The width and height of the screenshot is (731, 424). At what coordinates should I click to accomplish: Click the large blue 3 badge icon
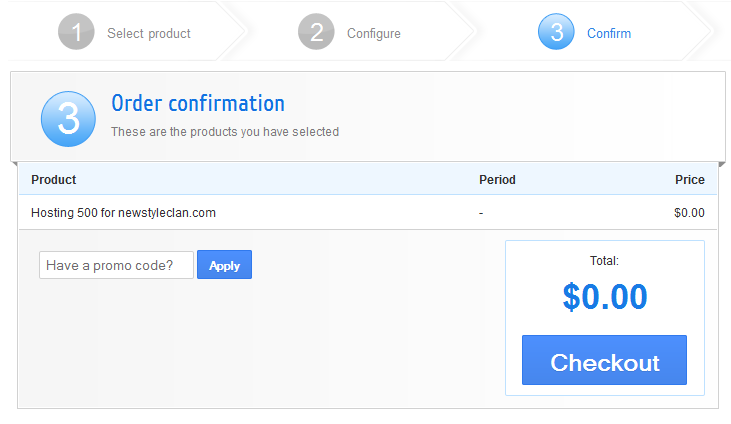(68, 118)
